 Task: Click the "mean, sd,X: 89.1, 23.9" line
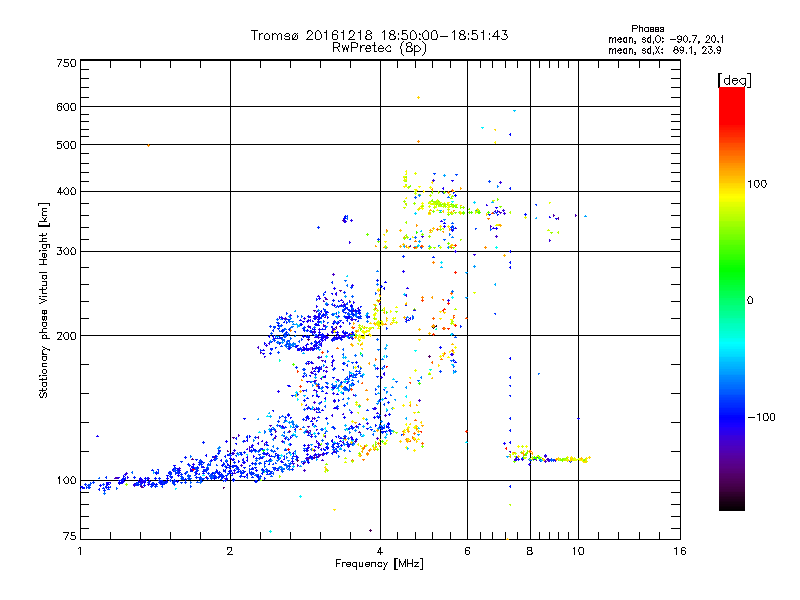[665, 50]
